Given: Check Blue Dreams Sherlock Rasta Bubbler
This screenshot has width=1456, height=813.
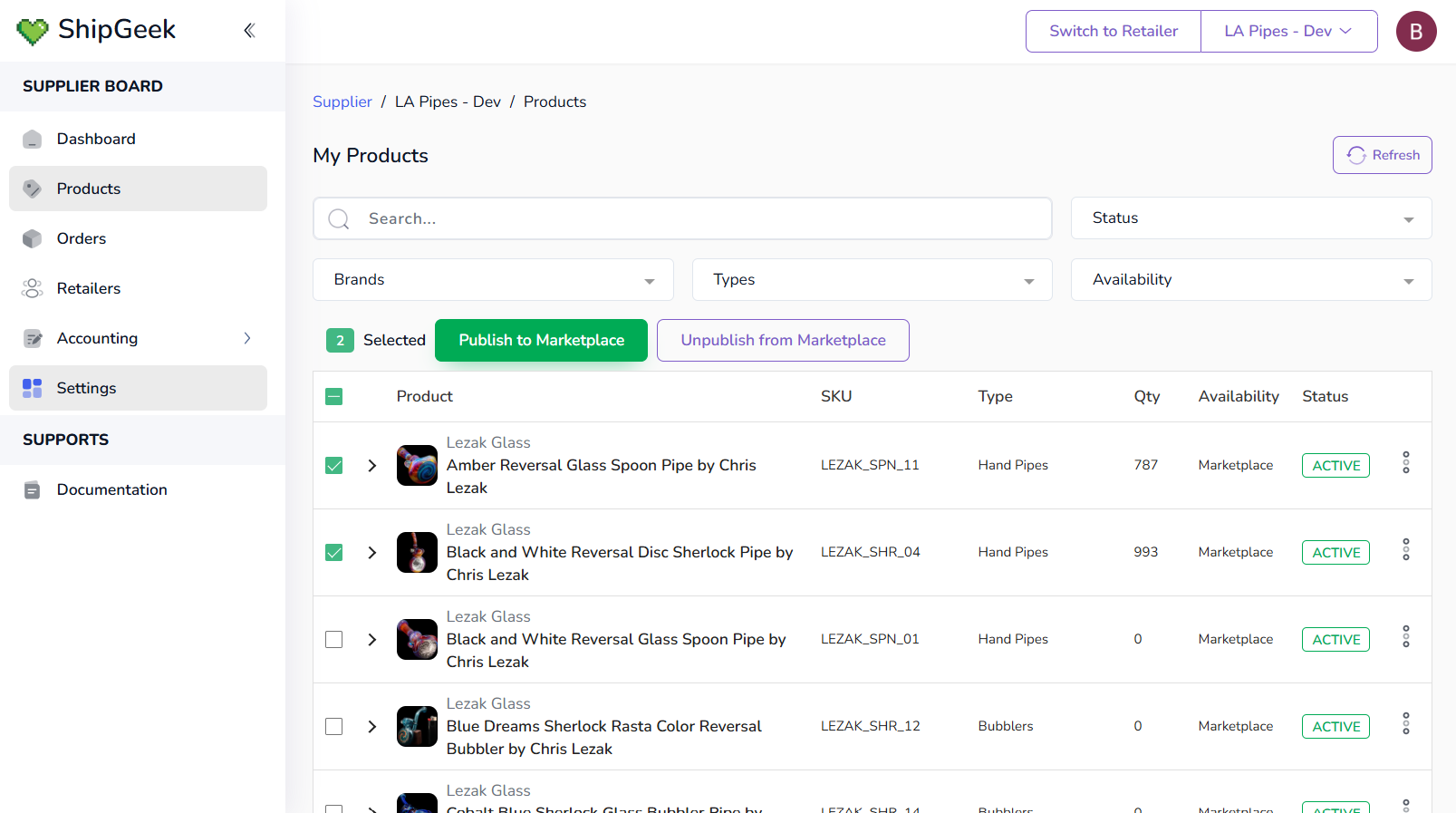Looking at the screenshot, I should (x=334, y=726).
